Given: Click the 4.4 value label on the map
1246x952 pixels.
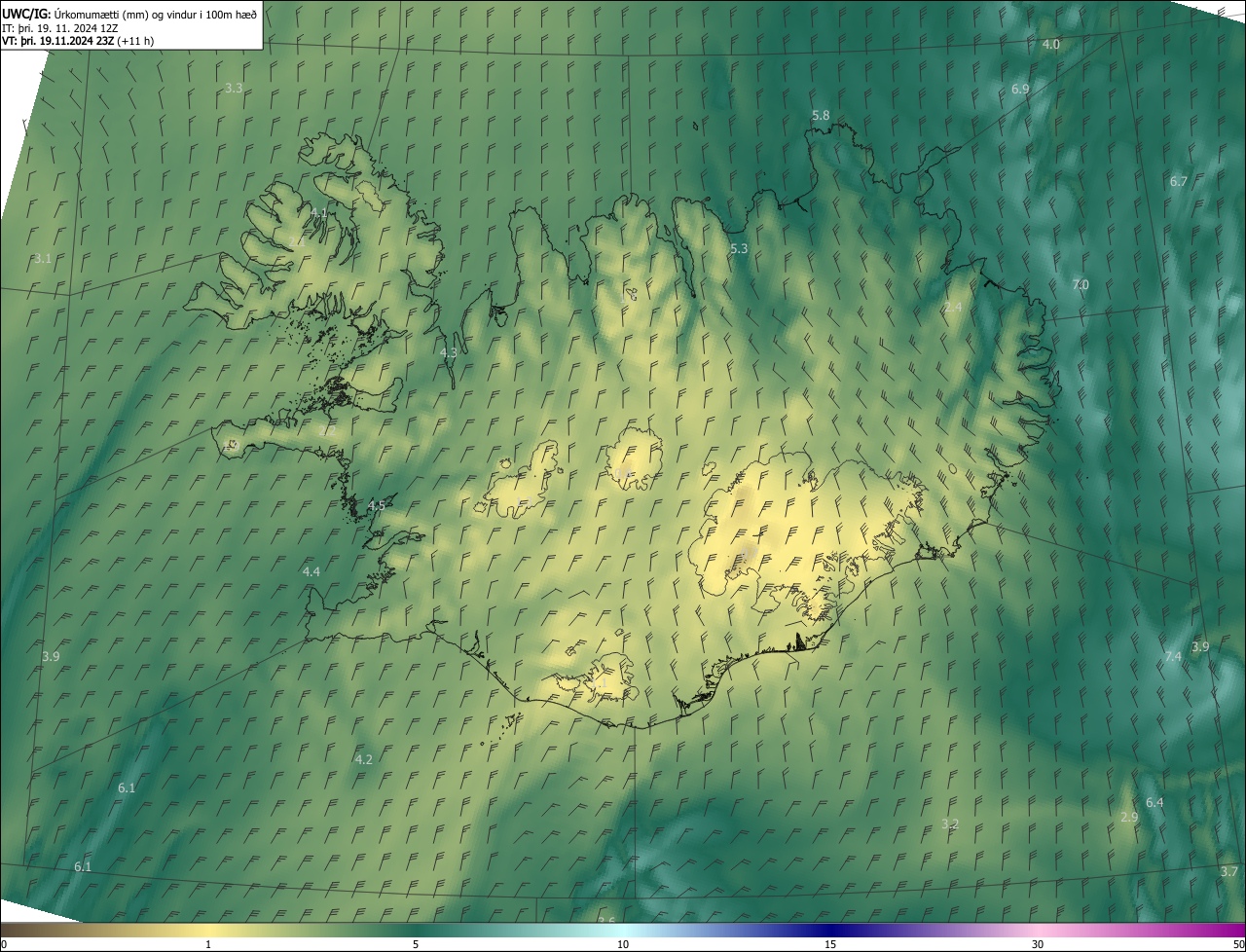Looking at the screenshot, I should (x=311, y=572).
